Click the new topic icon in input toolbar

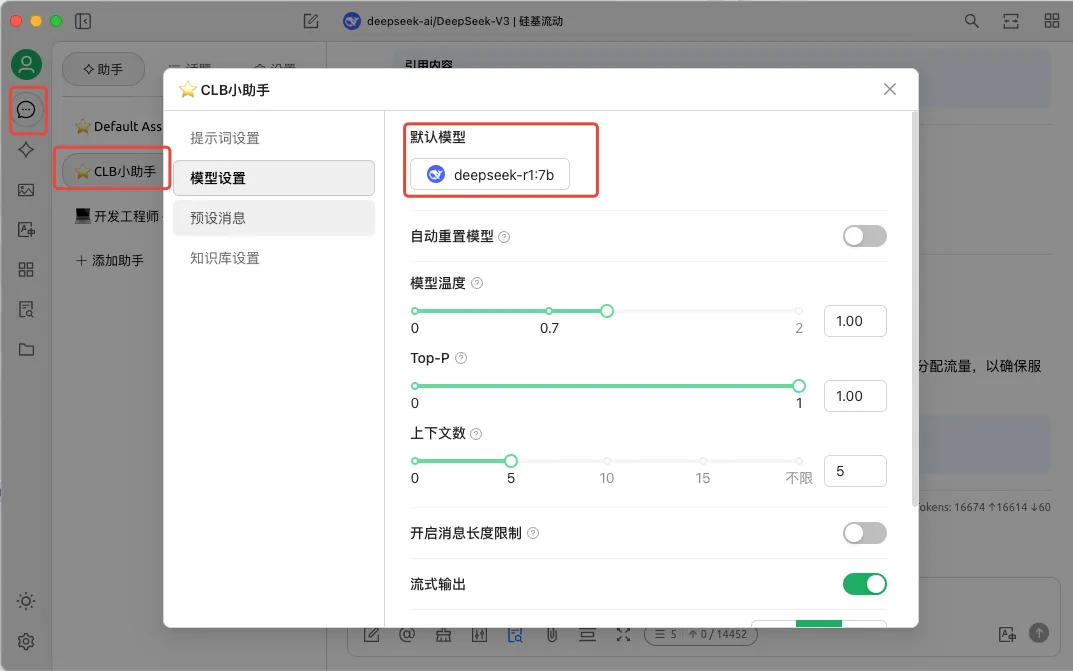click(372, 635)
